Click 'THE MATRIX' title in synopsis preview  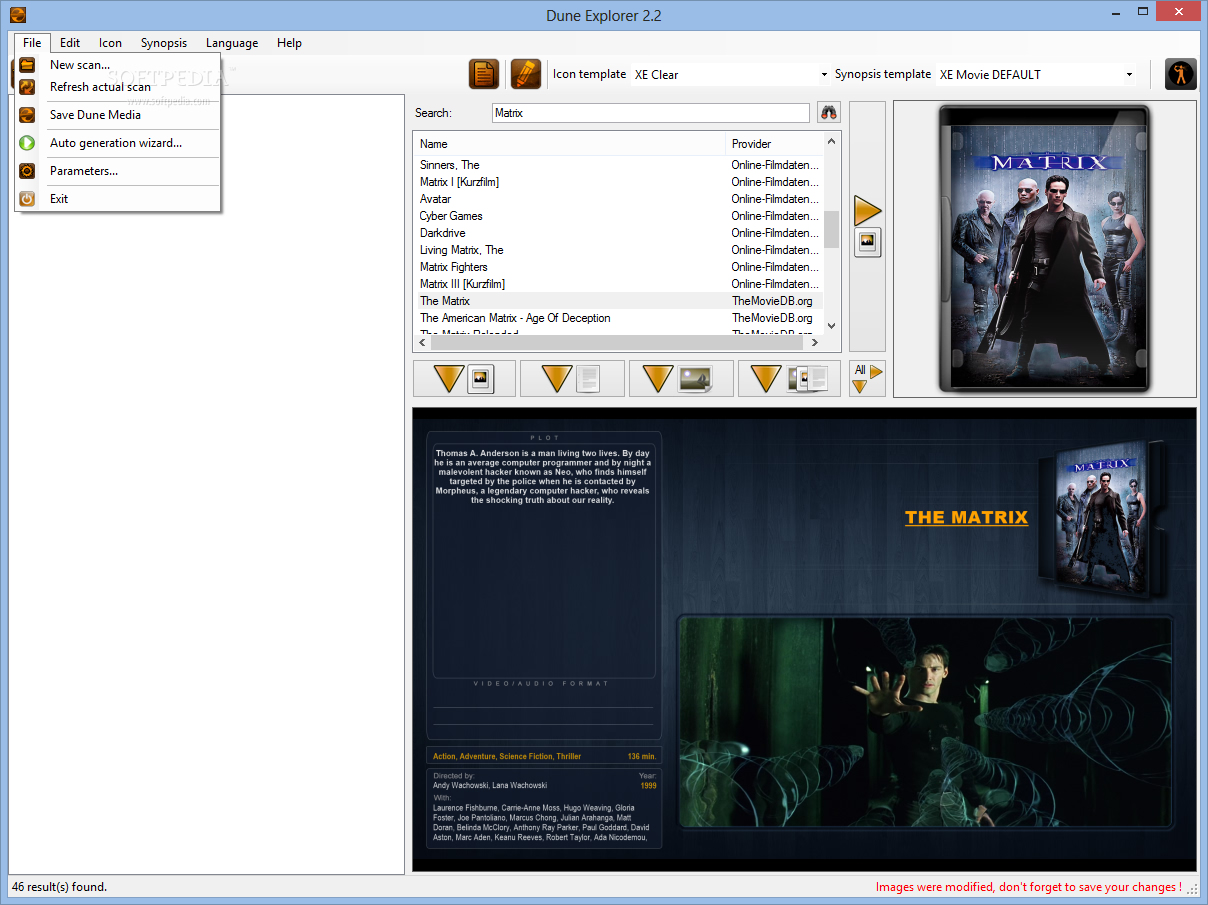coord(966,517)
